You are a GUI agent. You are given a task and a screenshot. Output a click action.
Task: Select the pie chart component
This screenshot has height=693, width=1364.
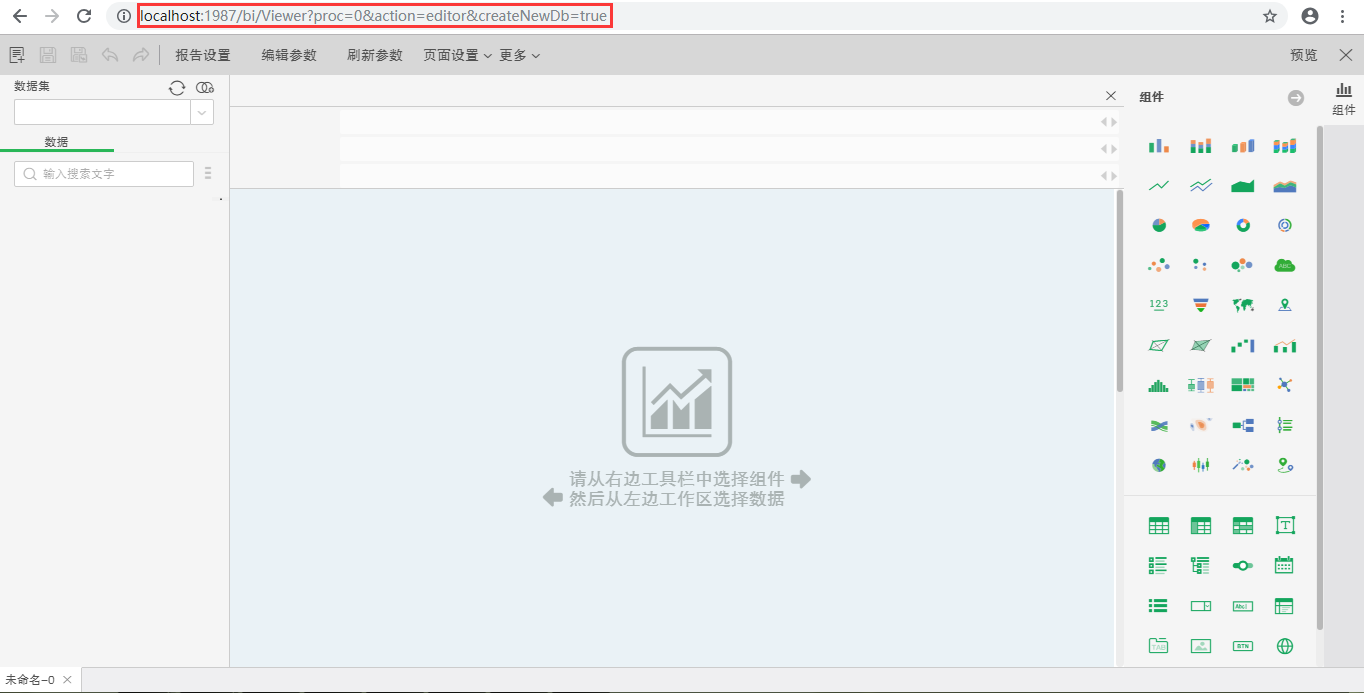click(1158, 226)
